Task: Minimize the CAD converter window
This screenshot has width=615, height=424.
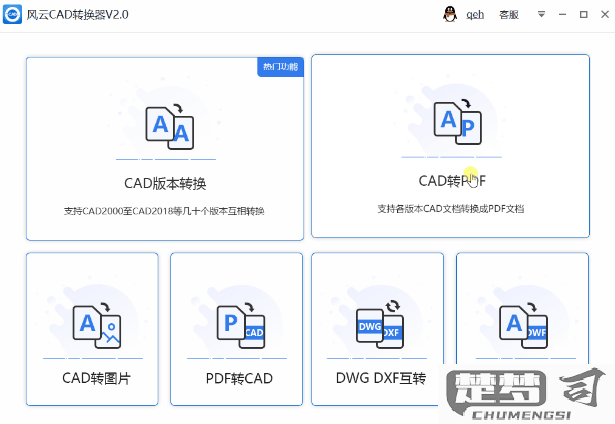Action: (x=562, y=15)
